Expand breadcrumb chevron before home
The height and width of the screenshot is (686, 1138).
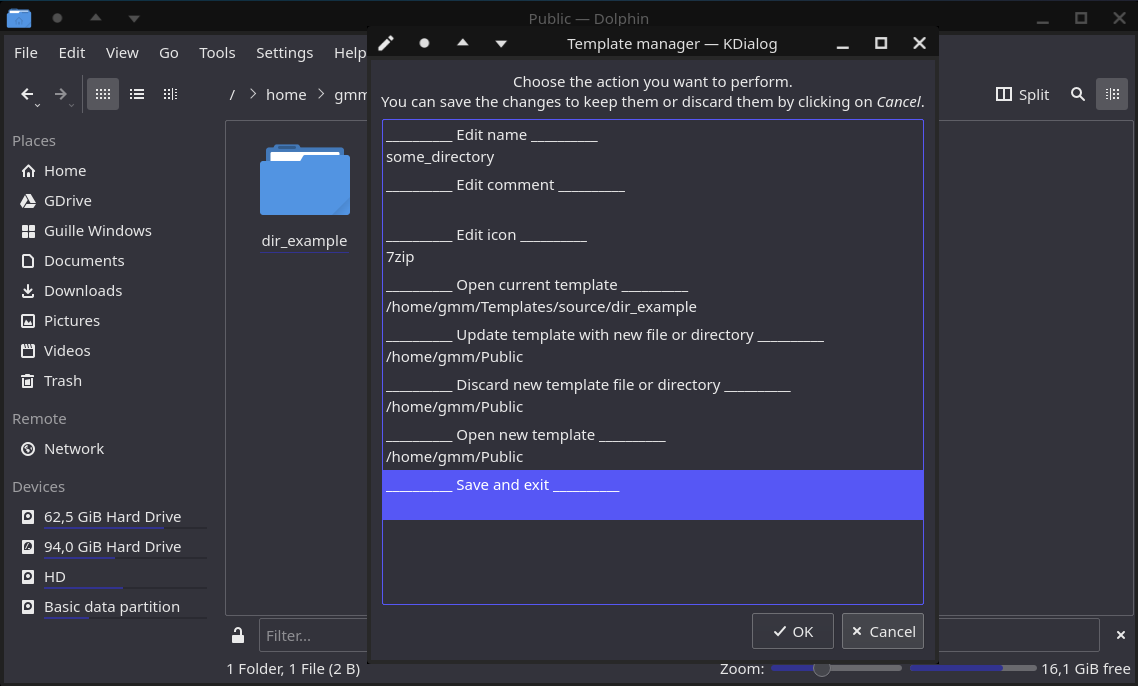click(x=253, y=94)
